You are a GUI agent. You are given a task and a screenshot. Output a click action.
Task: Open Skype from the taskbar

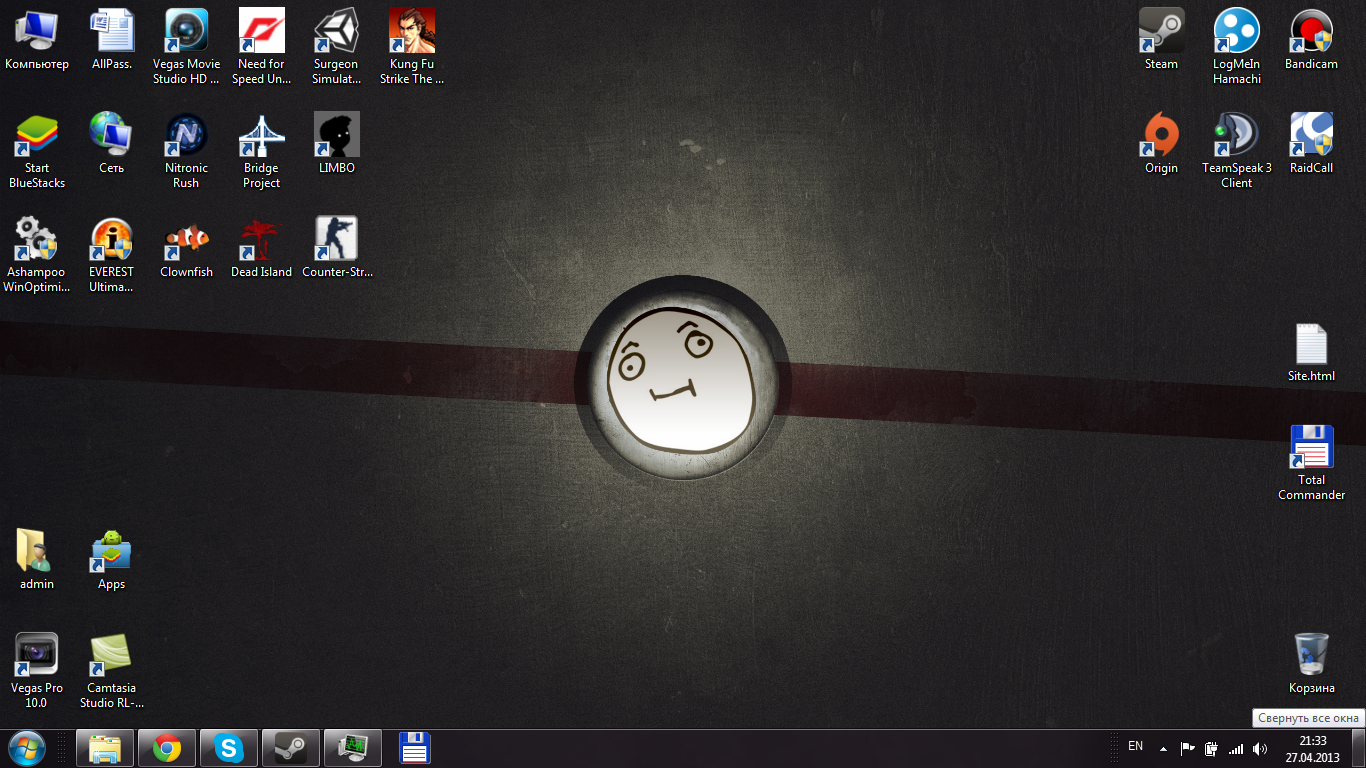coord(229,748)
